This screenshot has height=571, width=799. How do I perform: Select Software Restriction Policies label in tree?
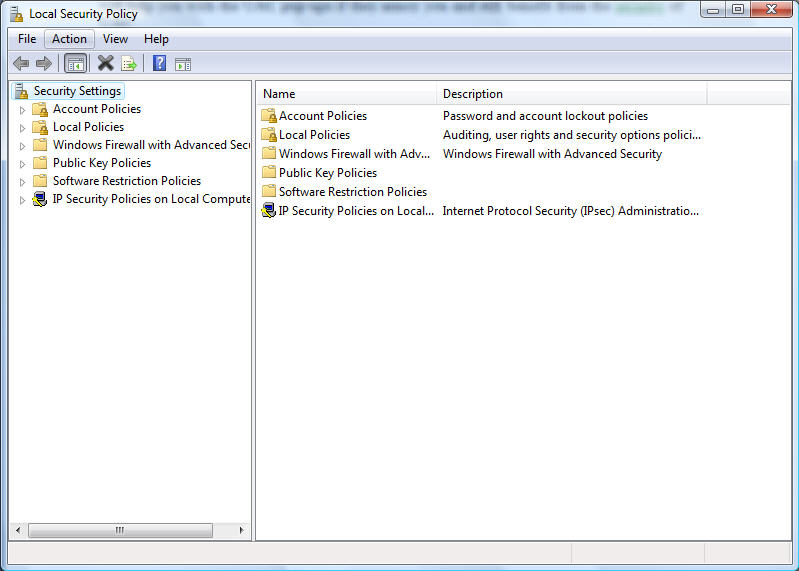[x=127, y=180]
